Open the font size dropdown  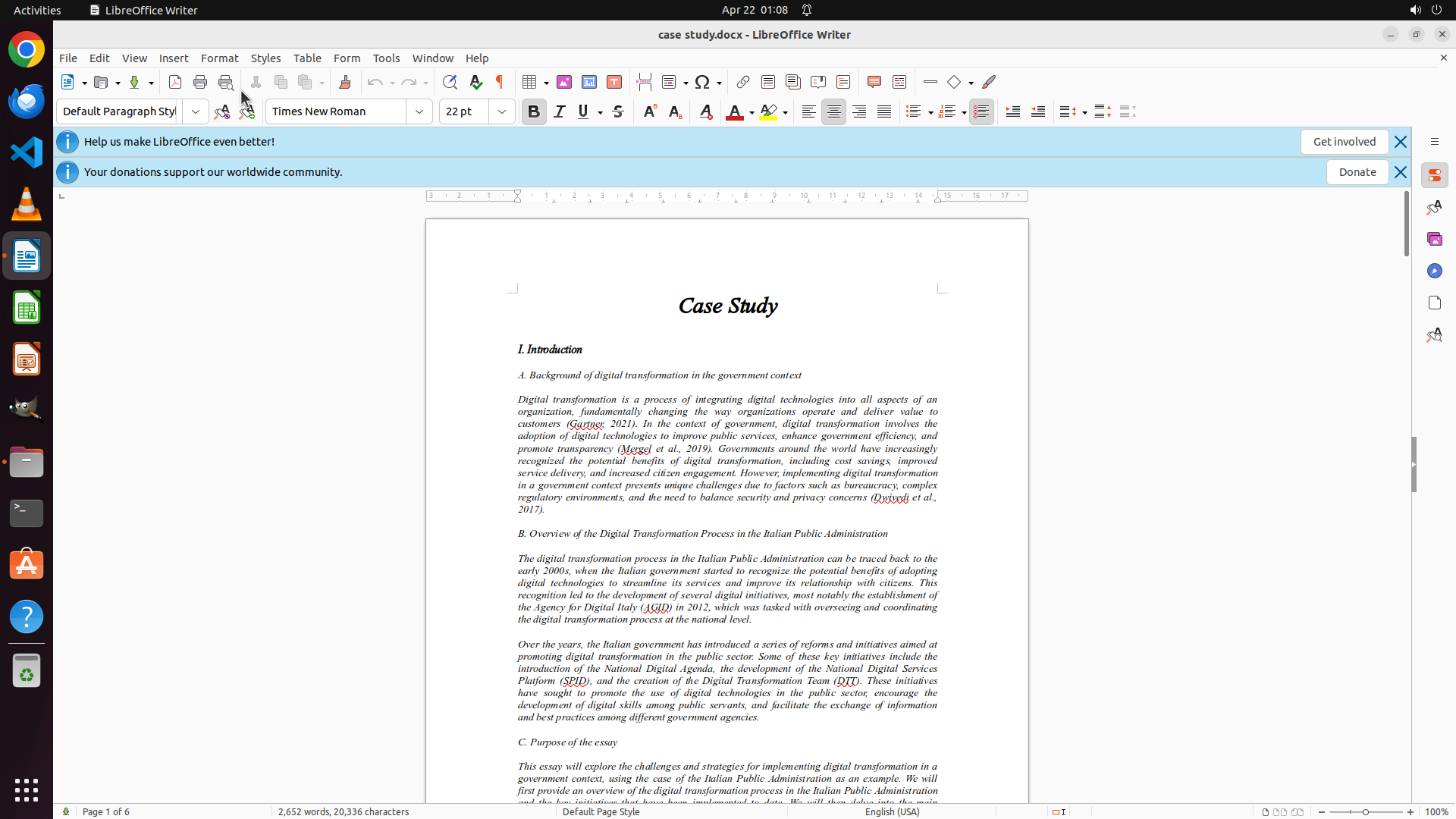(x=502, y=111)
